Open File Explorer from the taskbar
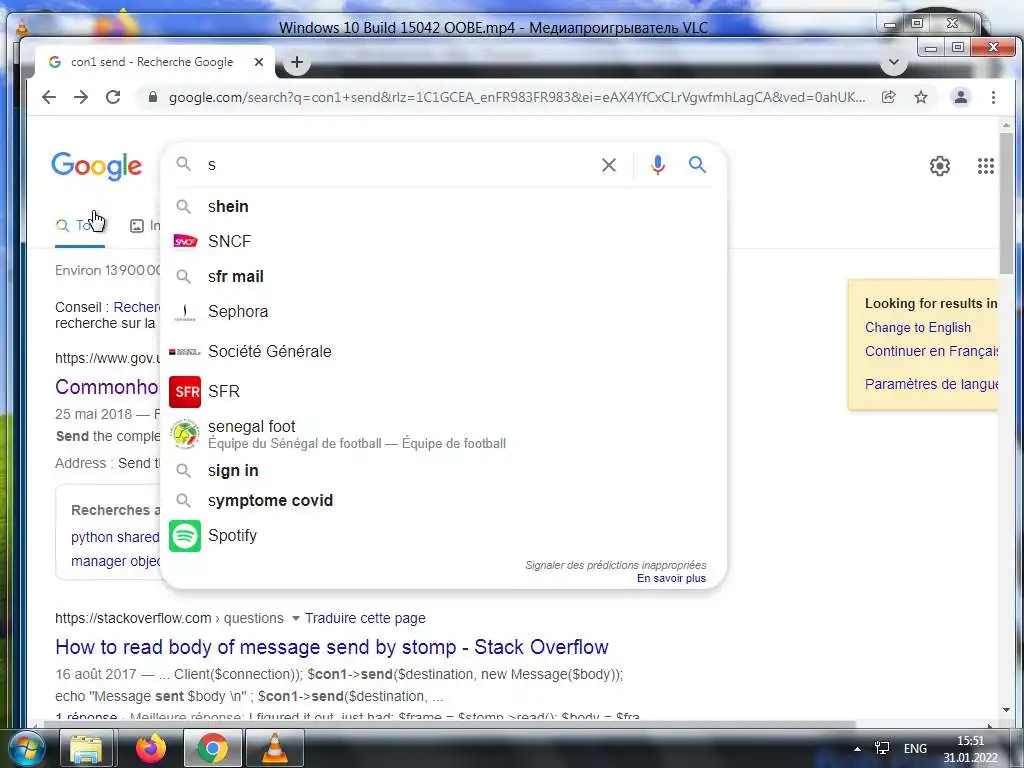1024x768 pixels. (86, 748)
